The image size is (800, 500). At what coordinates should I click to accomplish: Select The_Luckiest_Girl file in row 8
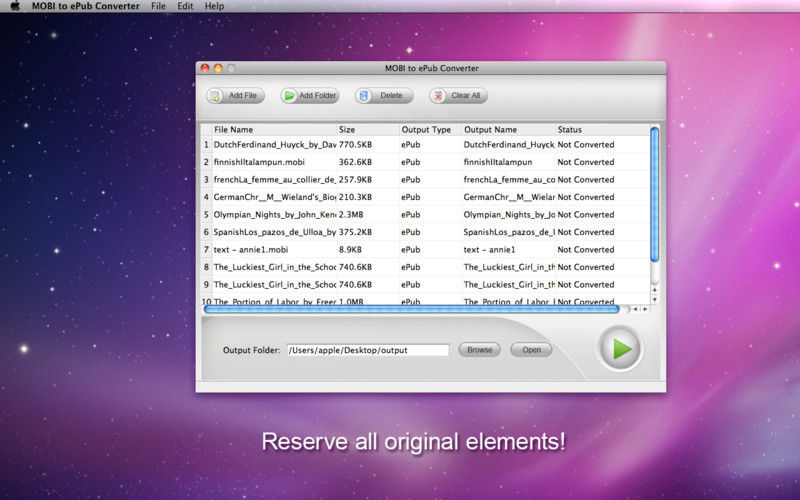[426, 267]
